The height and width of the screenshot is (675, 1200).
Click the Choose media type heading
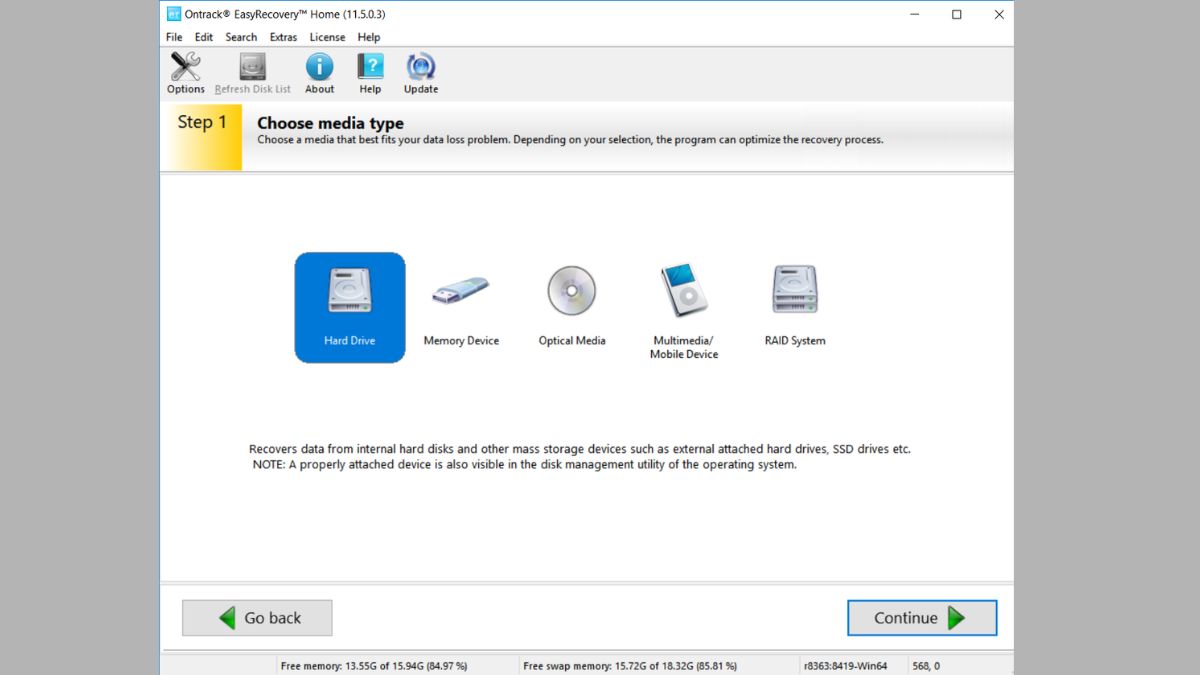(330, 124)
